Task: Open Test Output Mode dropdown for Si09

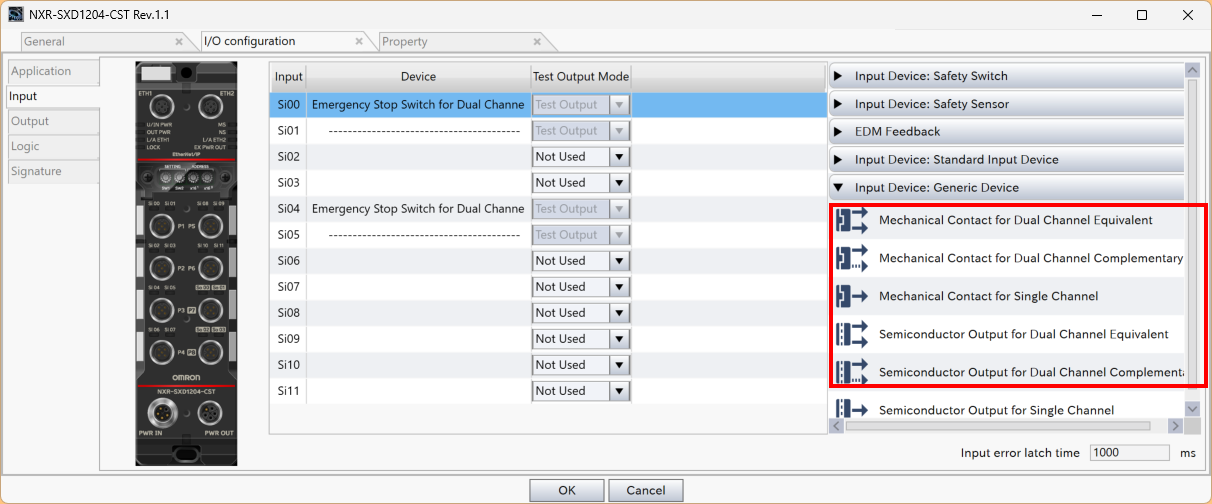Action: (619, 339)
